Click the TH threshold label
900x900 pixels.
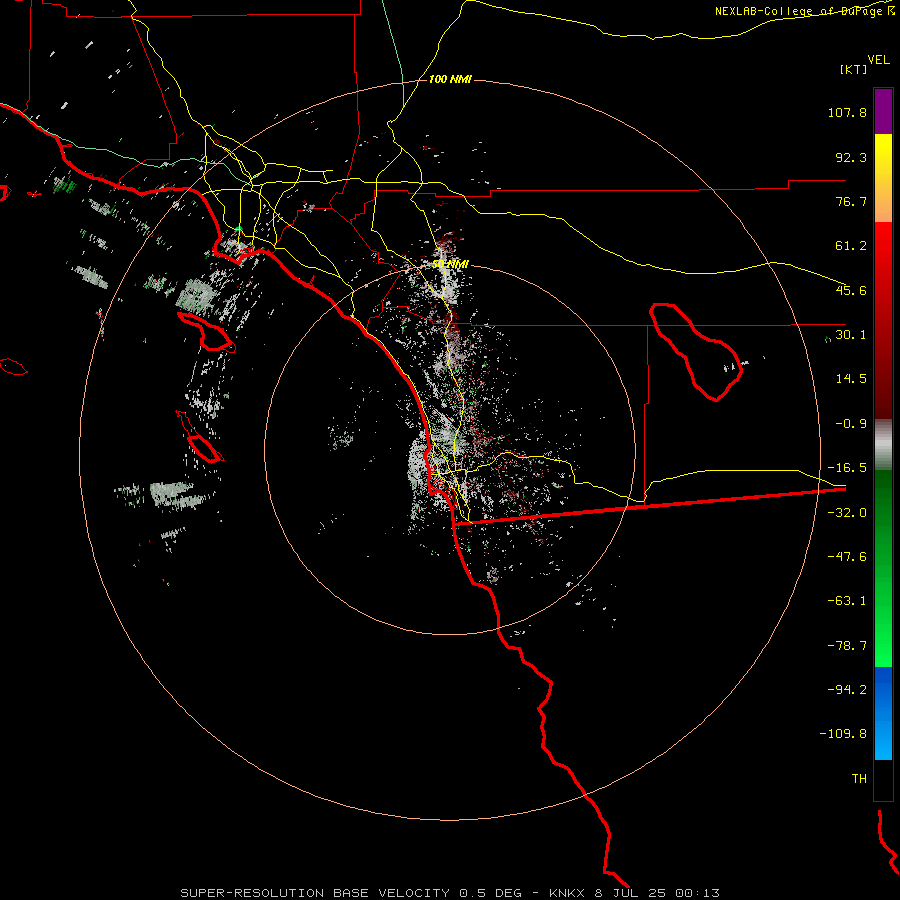pyautogui.click(x=859, y=778)
